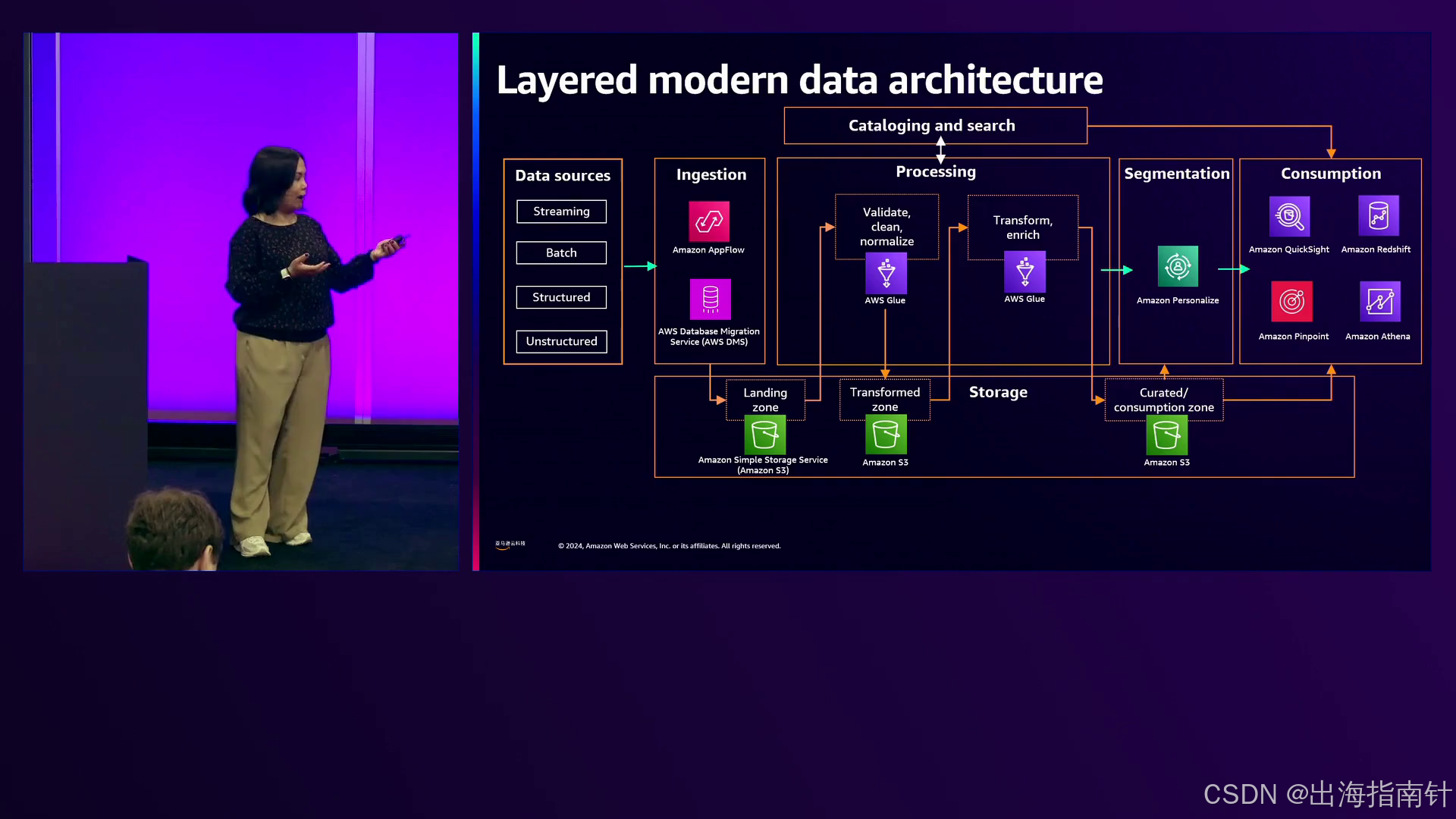Select the Streaming data source box
Screen dimensions: 1456x819
click(x=561, y=212)
